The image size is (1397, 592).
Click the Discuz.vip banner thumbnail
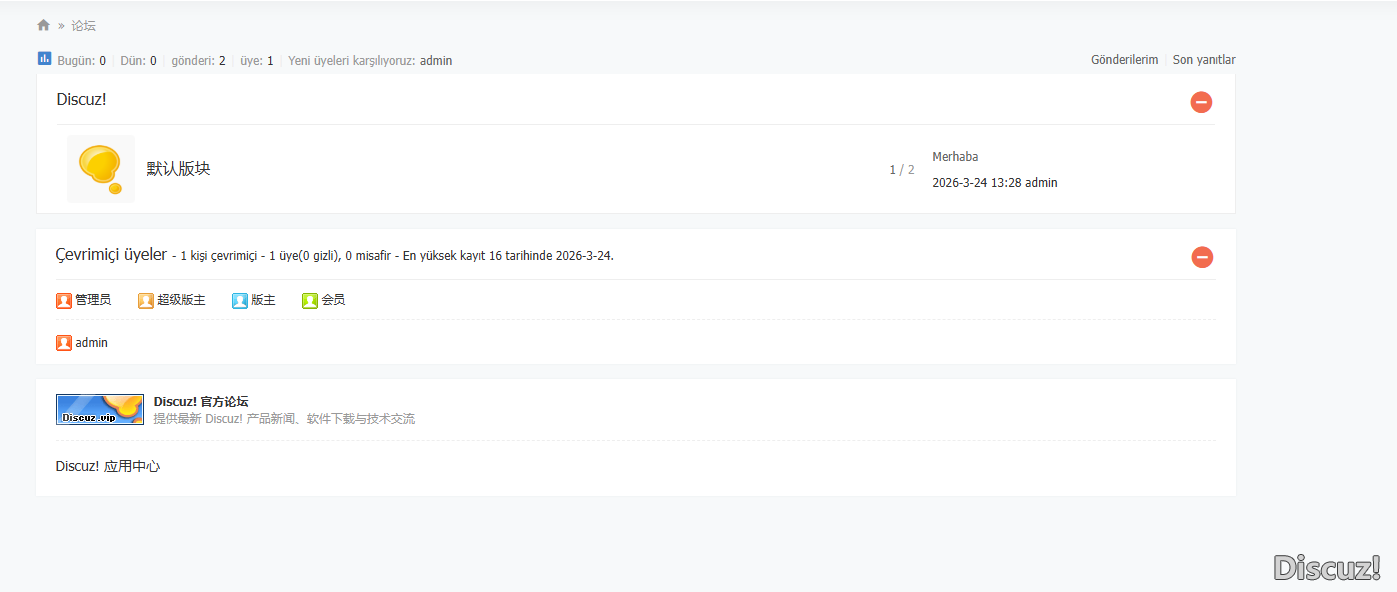pyautogui.click(x=100, y=409)
